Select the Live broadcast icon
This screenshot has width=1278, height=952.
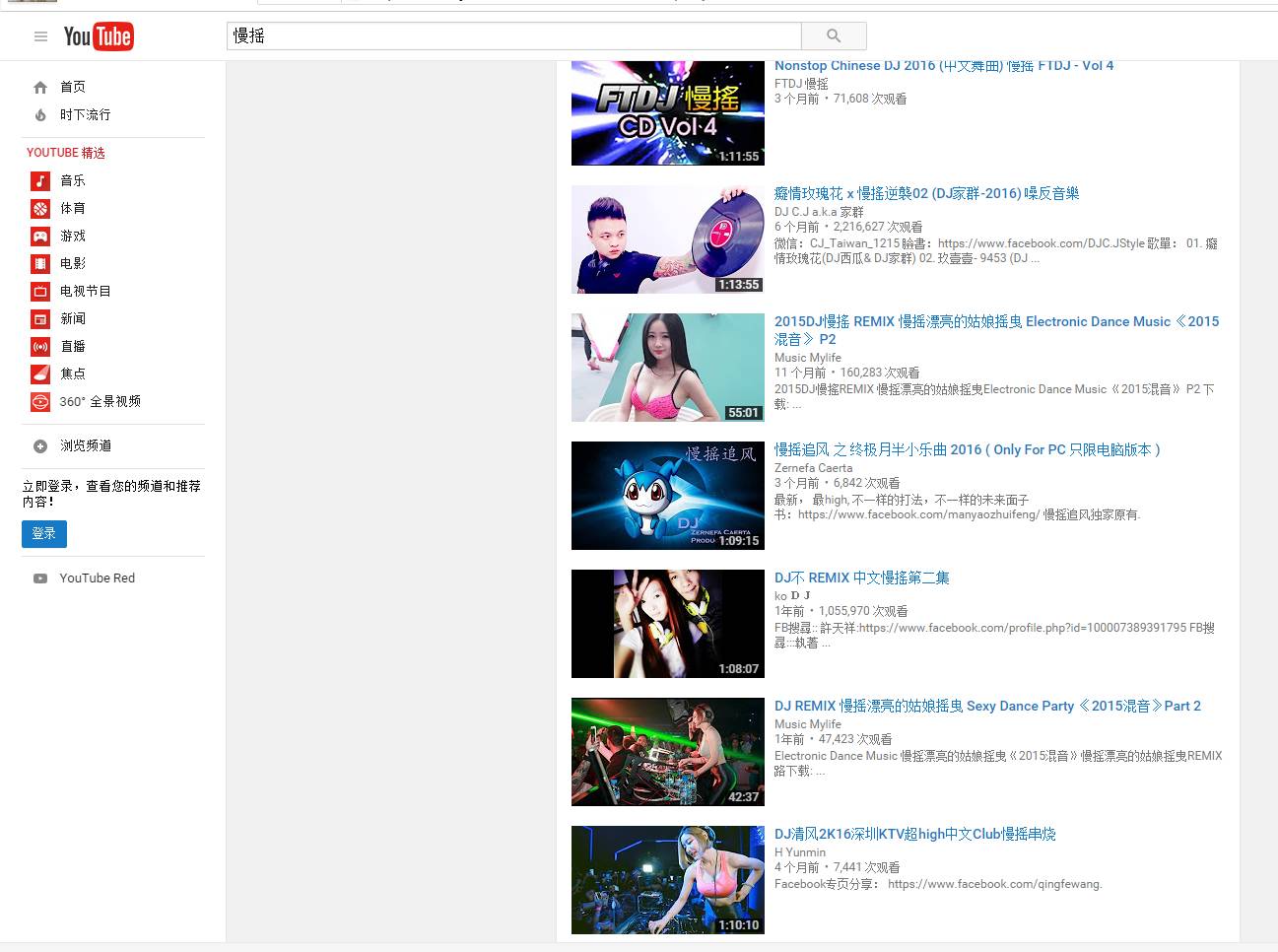(x=40, y=346)
